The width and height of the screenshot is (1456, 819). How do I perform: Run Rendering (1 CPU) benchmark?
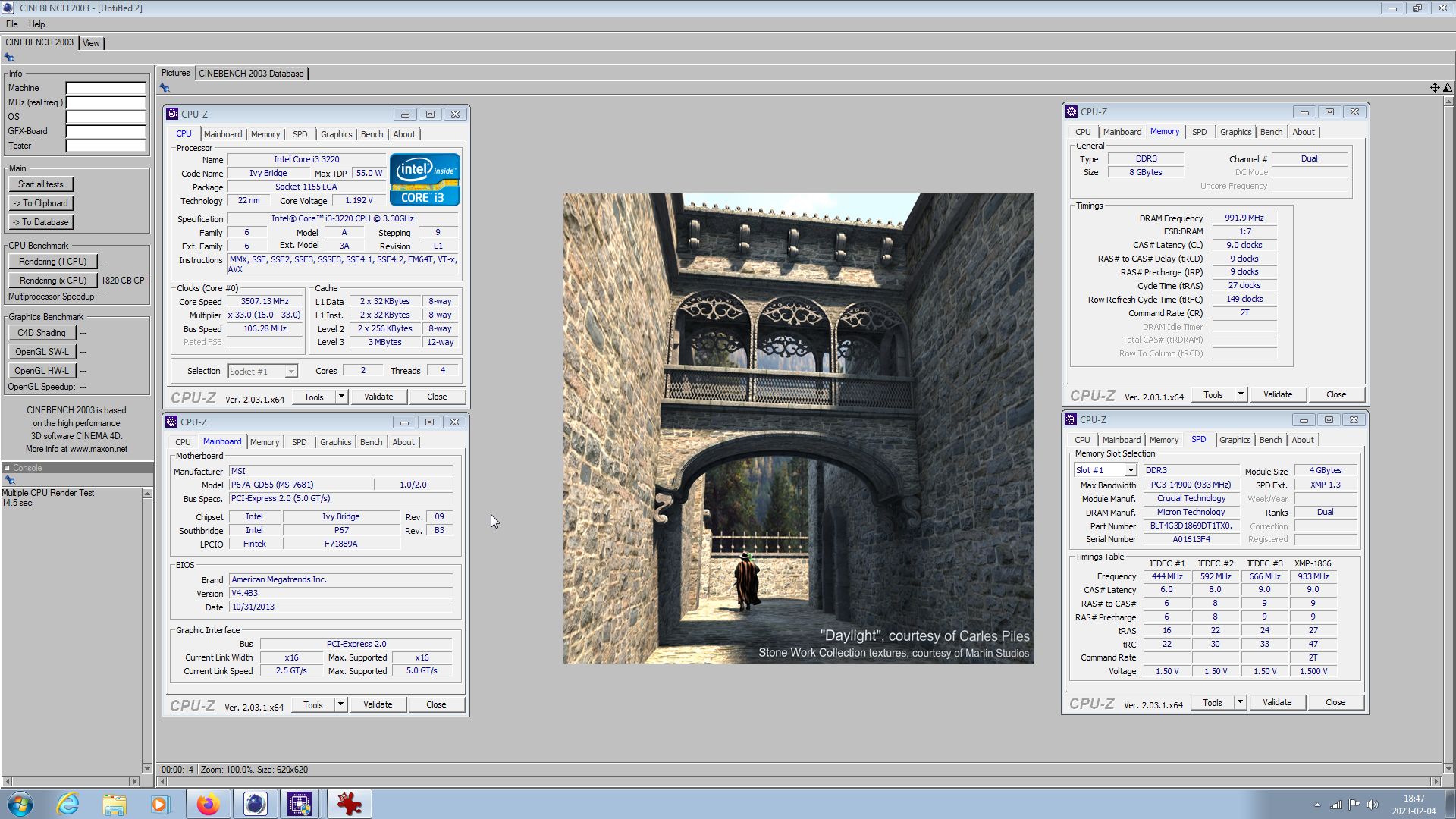[x=53, y=262]
